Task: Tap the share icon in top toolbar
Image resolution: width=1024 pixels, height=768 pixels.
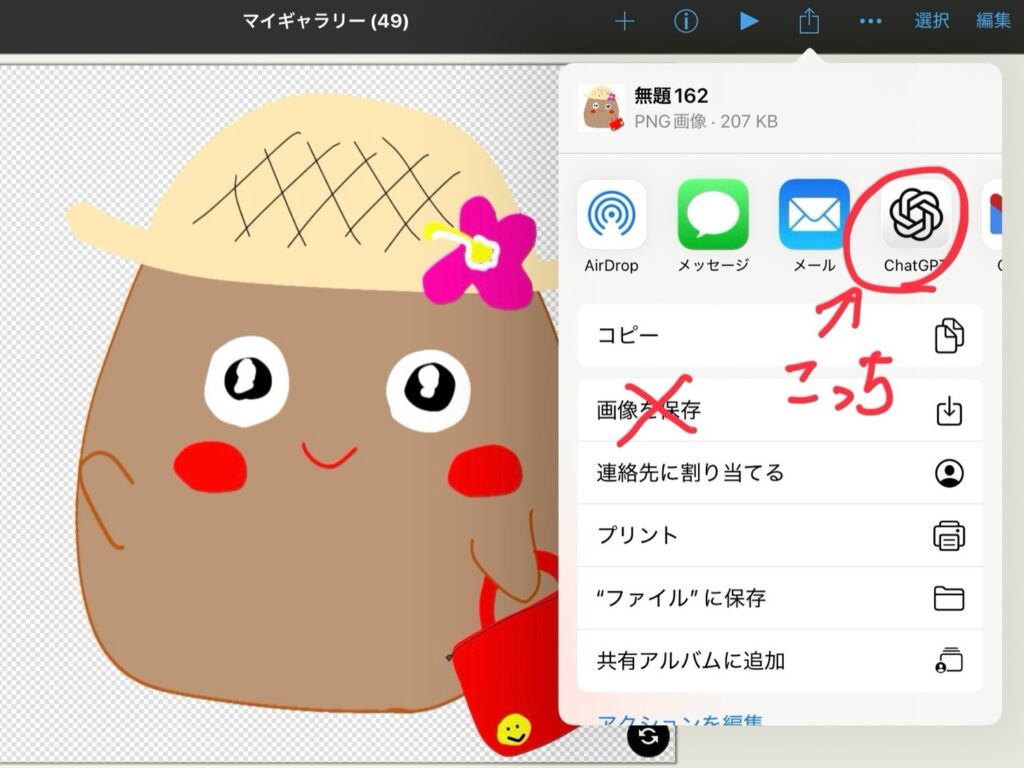Action: 809,21
